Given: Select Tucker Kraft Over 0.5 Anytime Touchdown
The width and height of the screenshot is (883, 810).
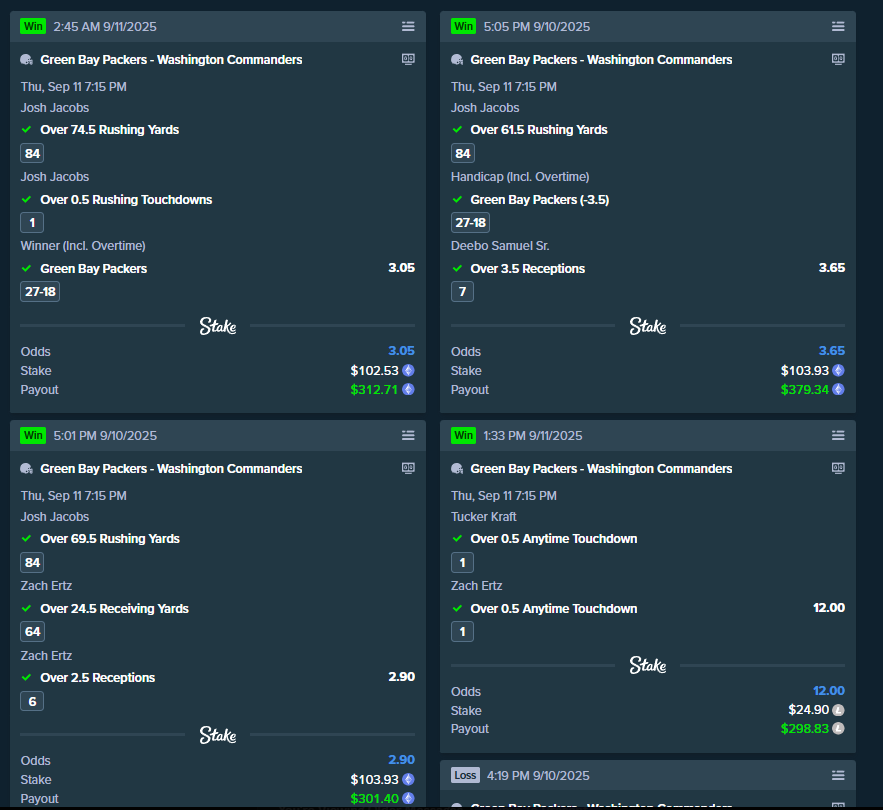Looking at the screenshot, I should tap(554, 538).
